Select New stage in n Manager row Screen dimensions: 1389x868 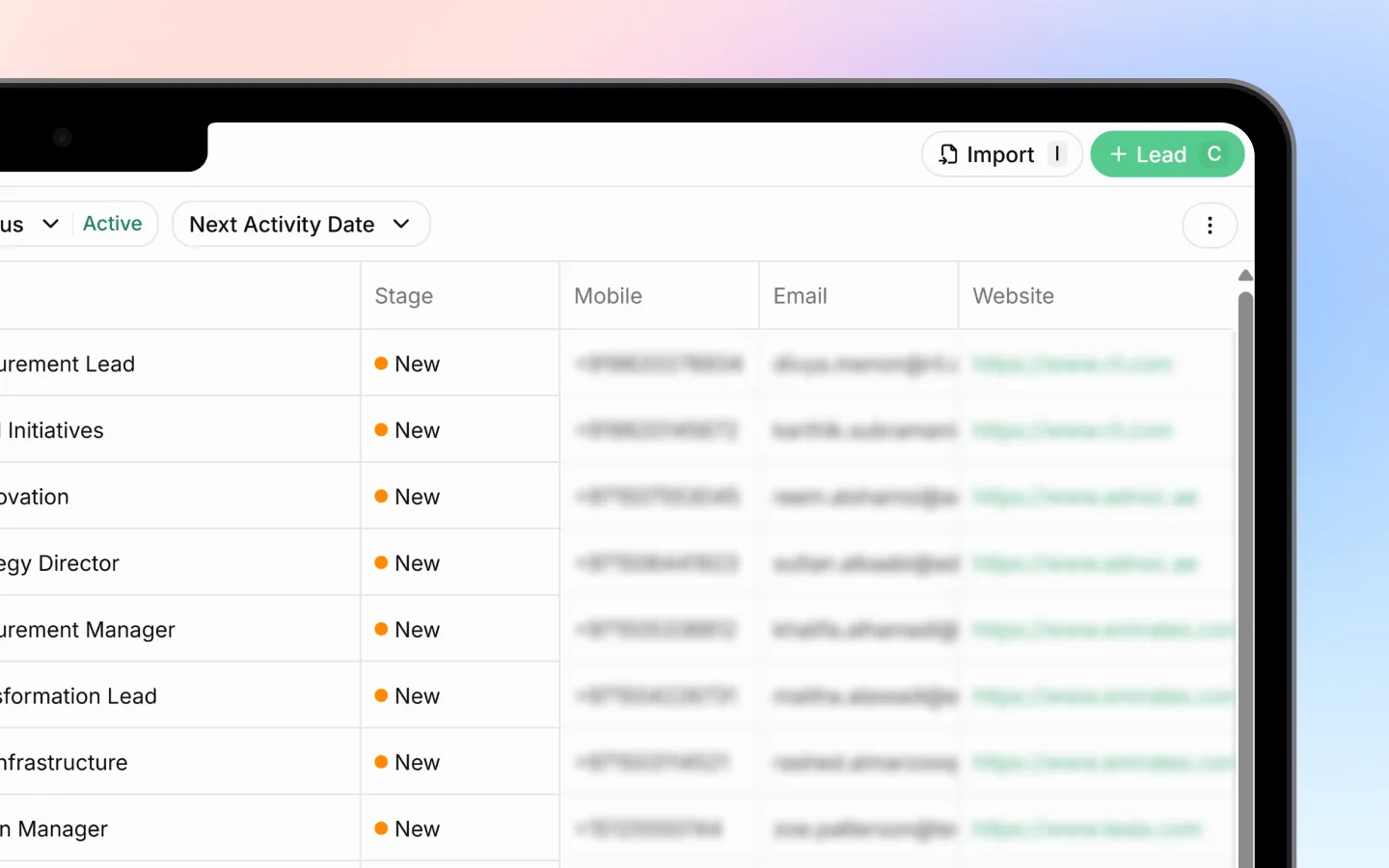point(407,829)
